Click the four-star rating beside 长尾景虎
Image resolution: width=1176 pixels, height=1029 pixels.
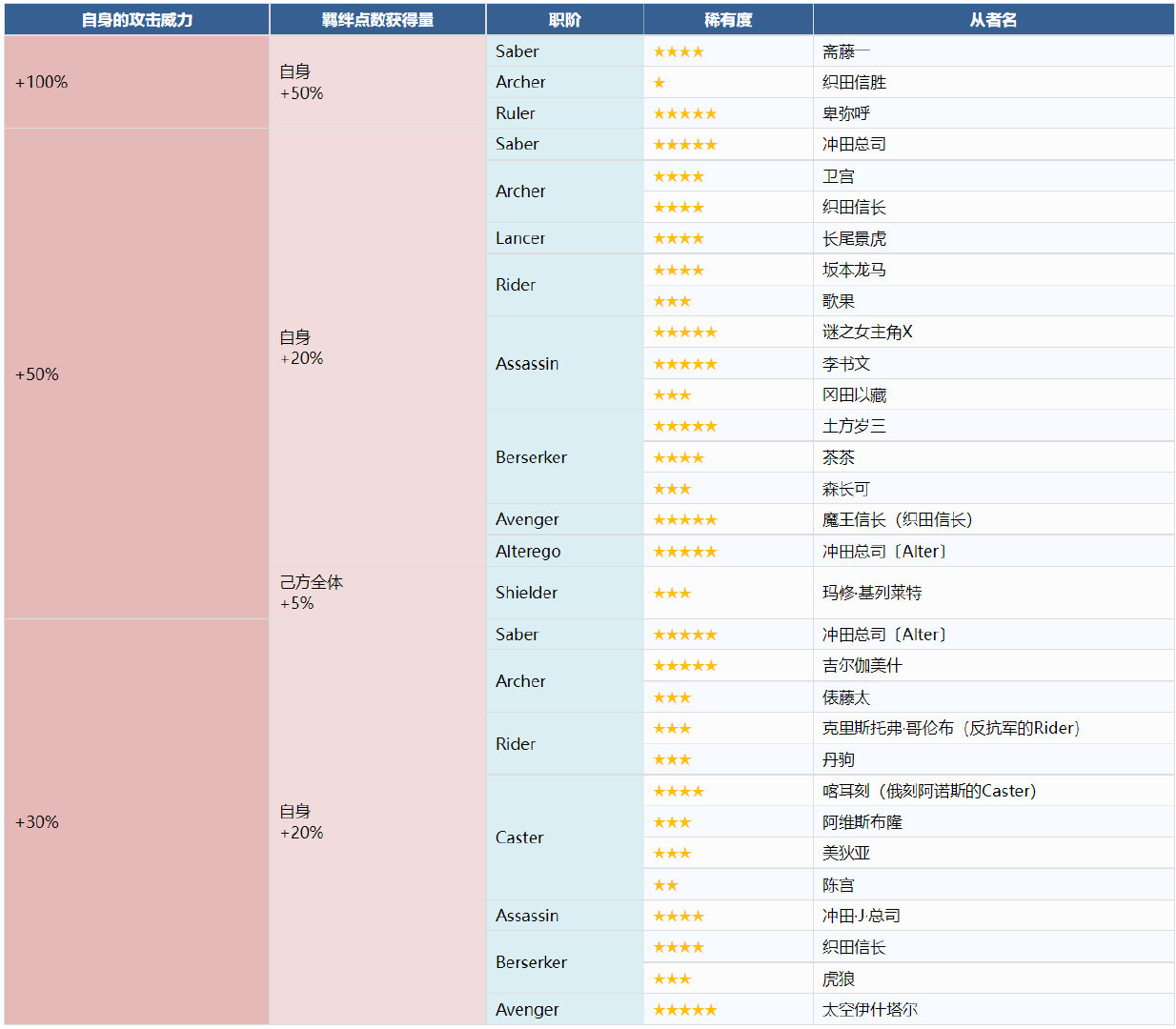679,238
